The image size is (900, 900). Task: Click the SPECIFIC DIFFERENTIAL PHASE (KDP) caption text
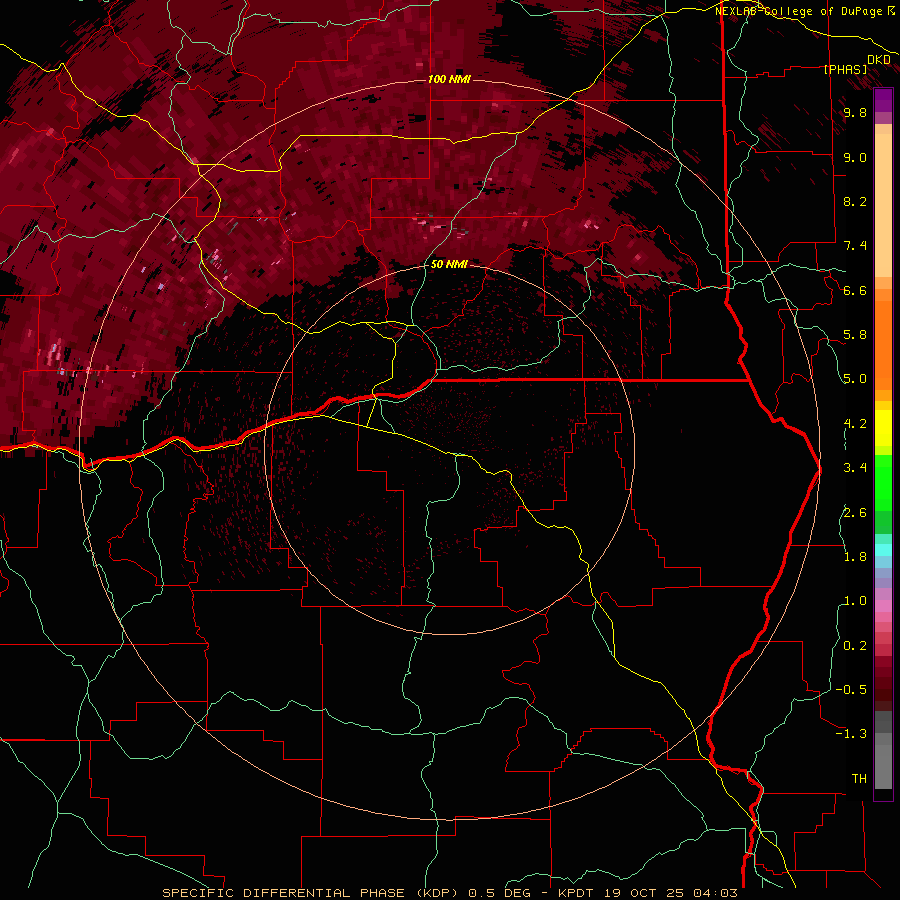(x=312, y=893)
